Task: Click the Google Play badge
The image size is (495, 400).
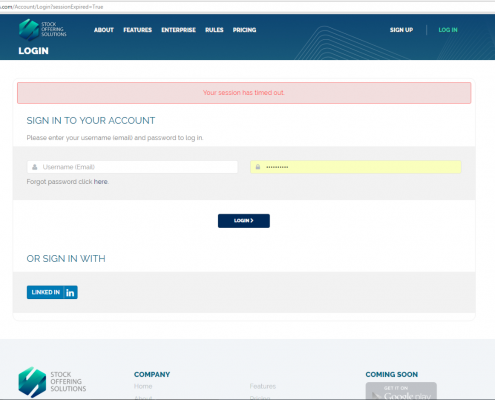Action: [x=401, y=391]
